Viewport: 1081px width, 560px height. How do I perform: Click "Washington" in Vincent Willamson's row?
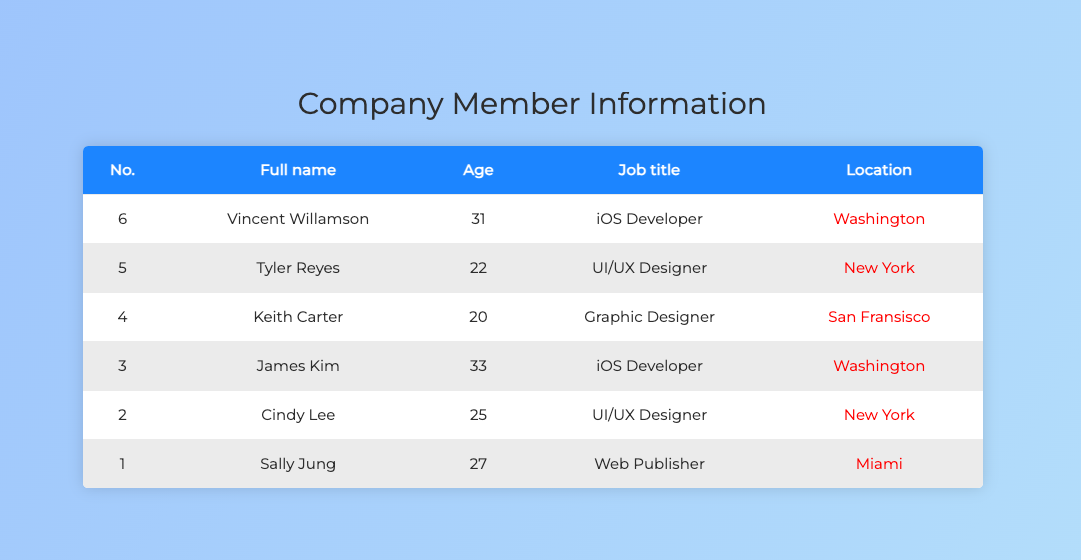[879, 219]
